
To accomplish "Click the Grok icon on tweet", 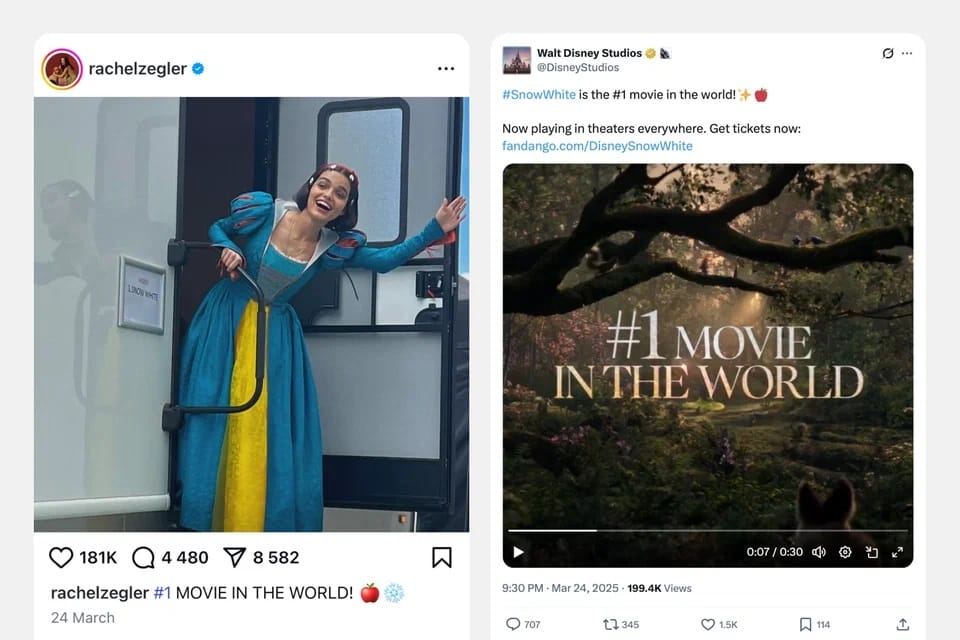I will click(x=887, y=53).
